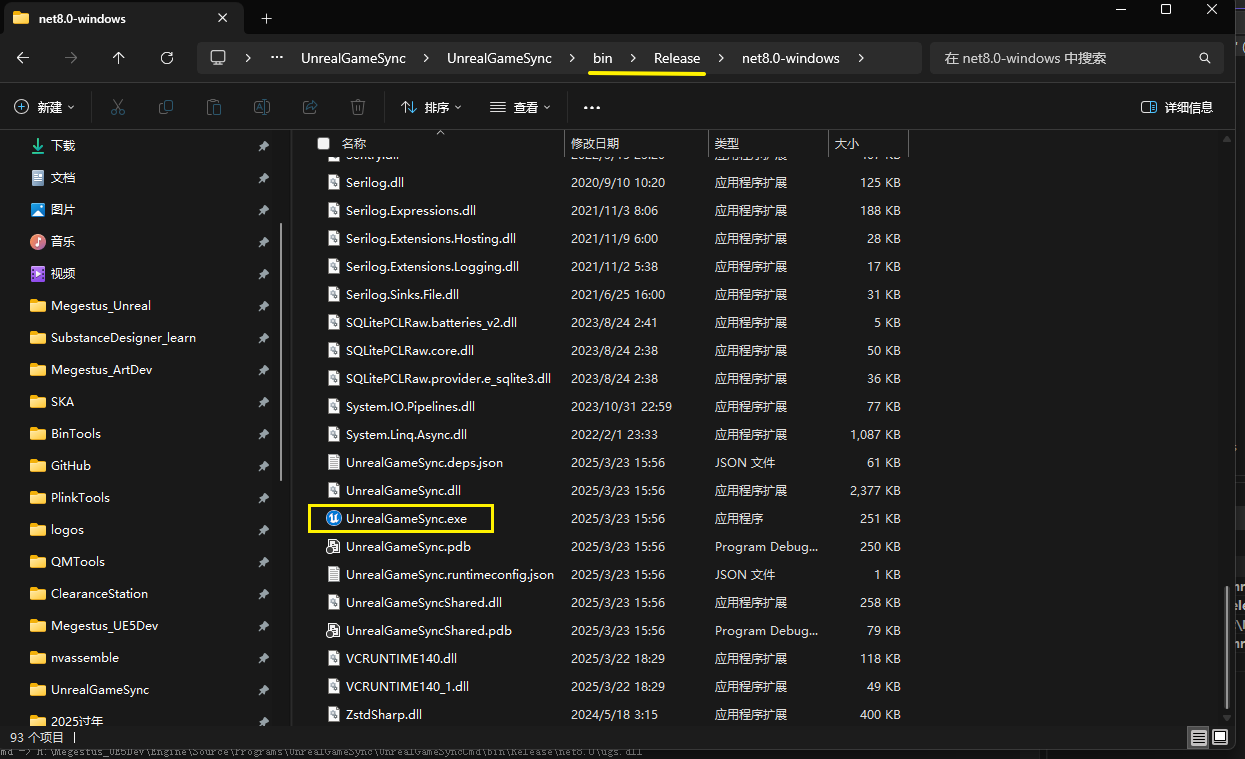The height and width of the screenshot is (759, 1245).
Task: Expand the chevron after Release in address bar
Action: [x=720, y=58]
